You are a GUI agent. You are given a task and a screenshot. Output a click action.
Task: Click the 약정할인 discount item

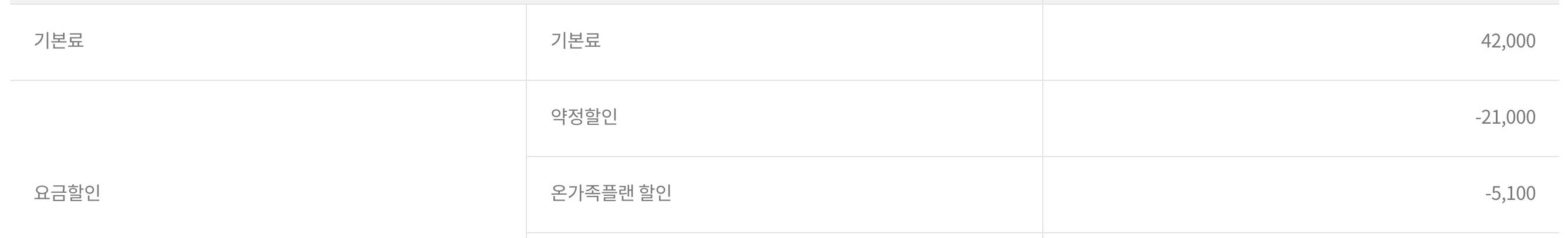pyautogui.click(x=584, y=117)
